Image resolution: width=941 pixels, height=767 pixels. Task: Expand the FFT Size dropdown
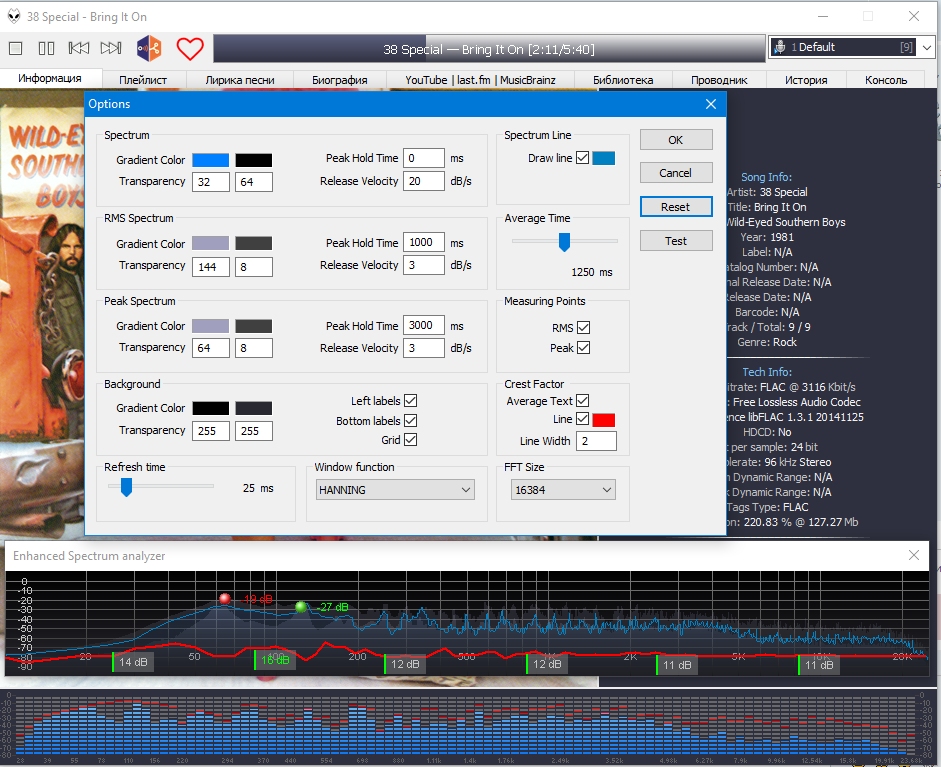click(x=562, y=490)
